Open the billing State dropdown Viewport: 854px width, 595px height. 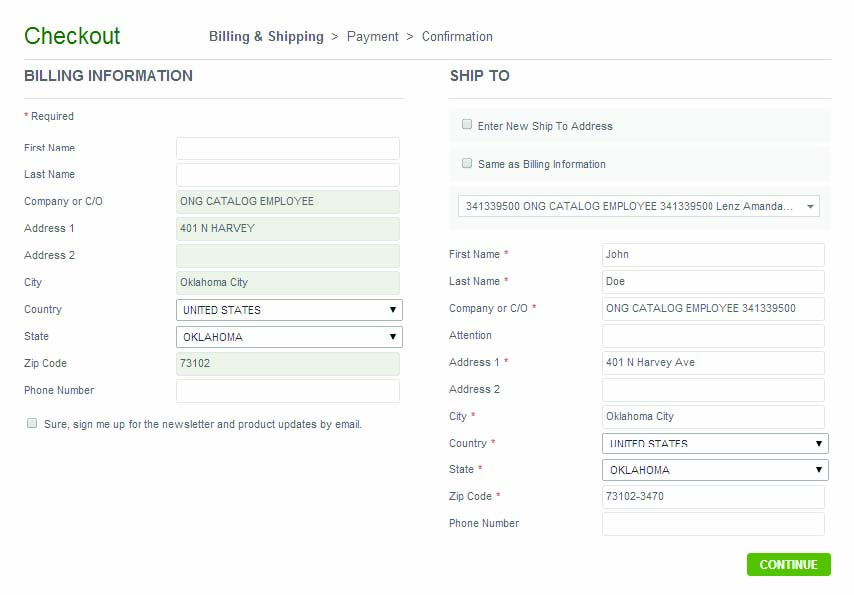[x=289, y=337]
